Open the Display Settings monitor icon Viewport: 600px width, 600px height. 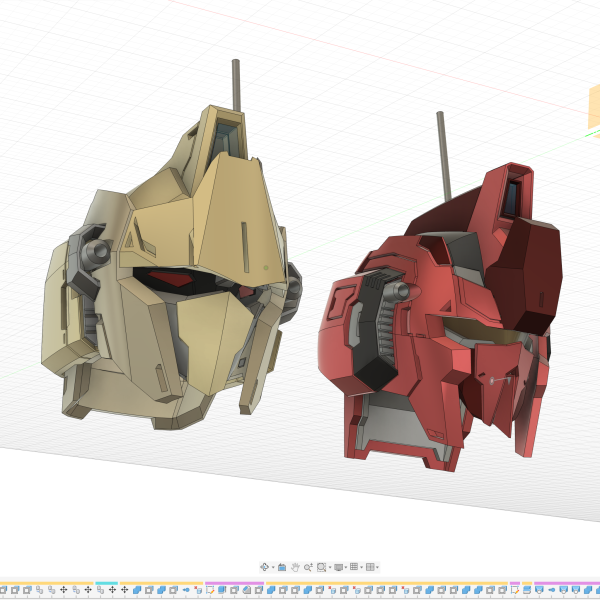coord(338,567)
